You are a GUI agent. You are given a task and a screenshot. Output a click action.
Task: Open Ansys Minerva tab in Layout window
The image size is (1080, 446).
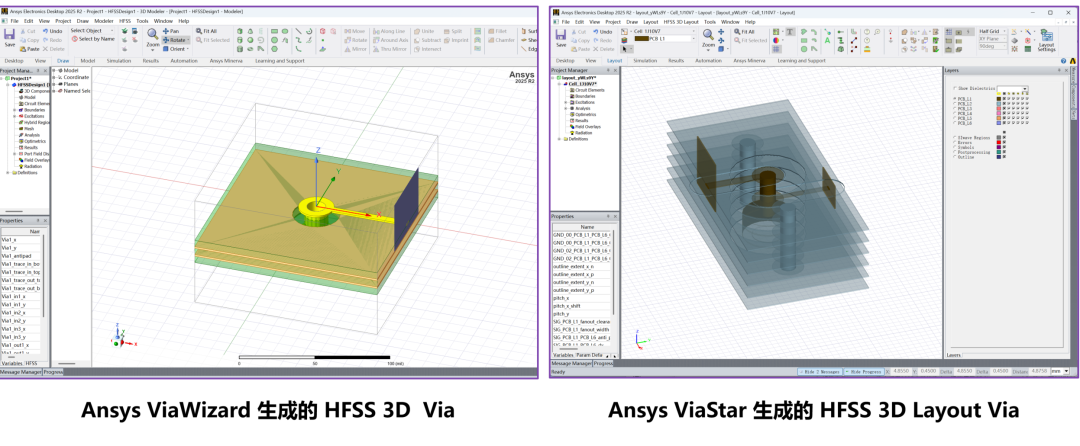[x=749, y=61]
